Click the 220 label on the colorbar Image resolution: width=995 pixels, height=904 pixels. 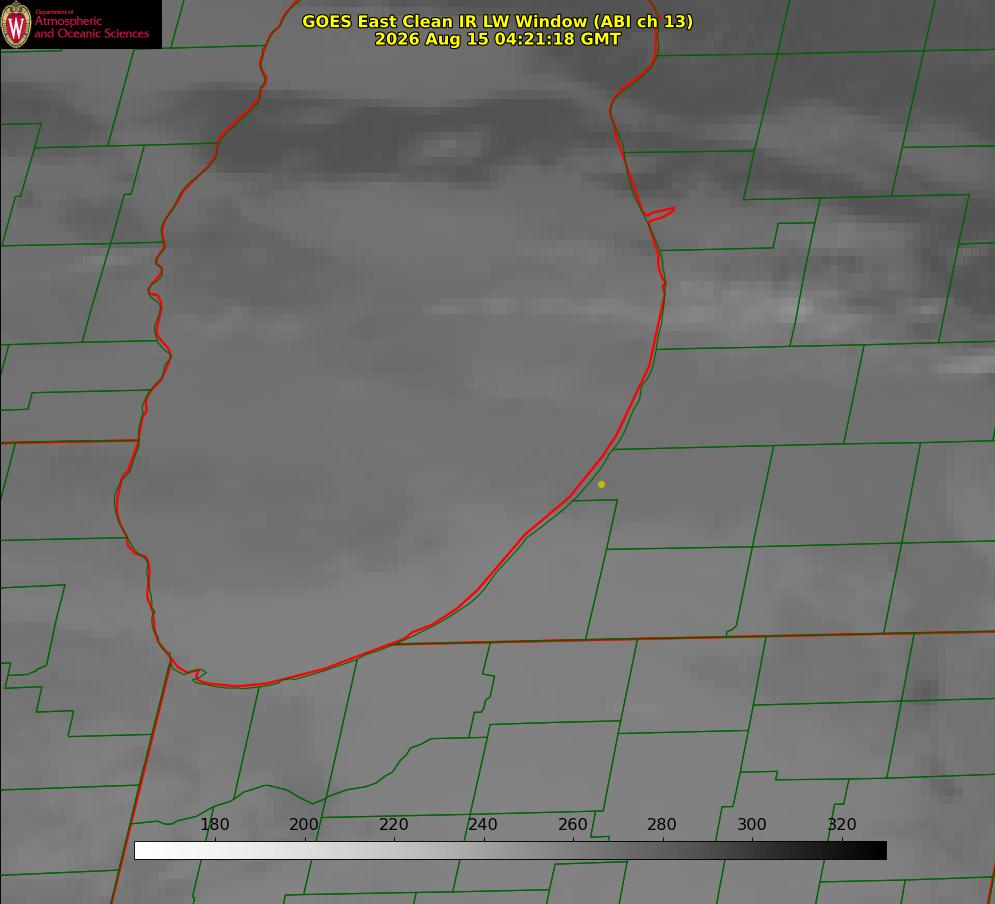click(393, 824)
